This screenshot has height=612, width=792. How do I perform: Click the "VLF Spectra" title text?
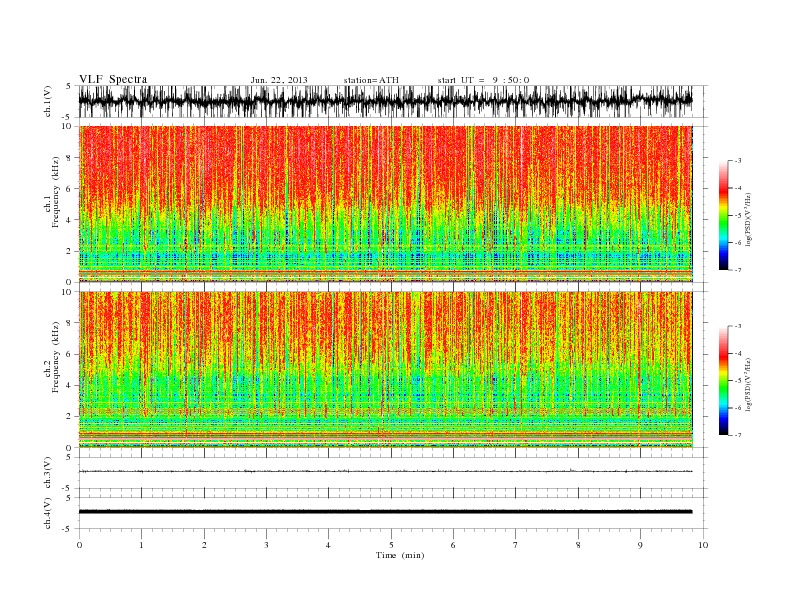pyautogui.click(x=113, y=79)
